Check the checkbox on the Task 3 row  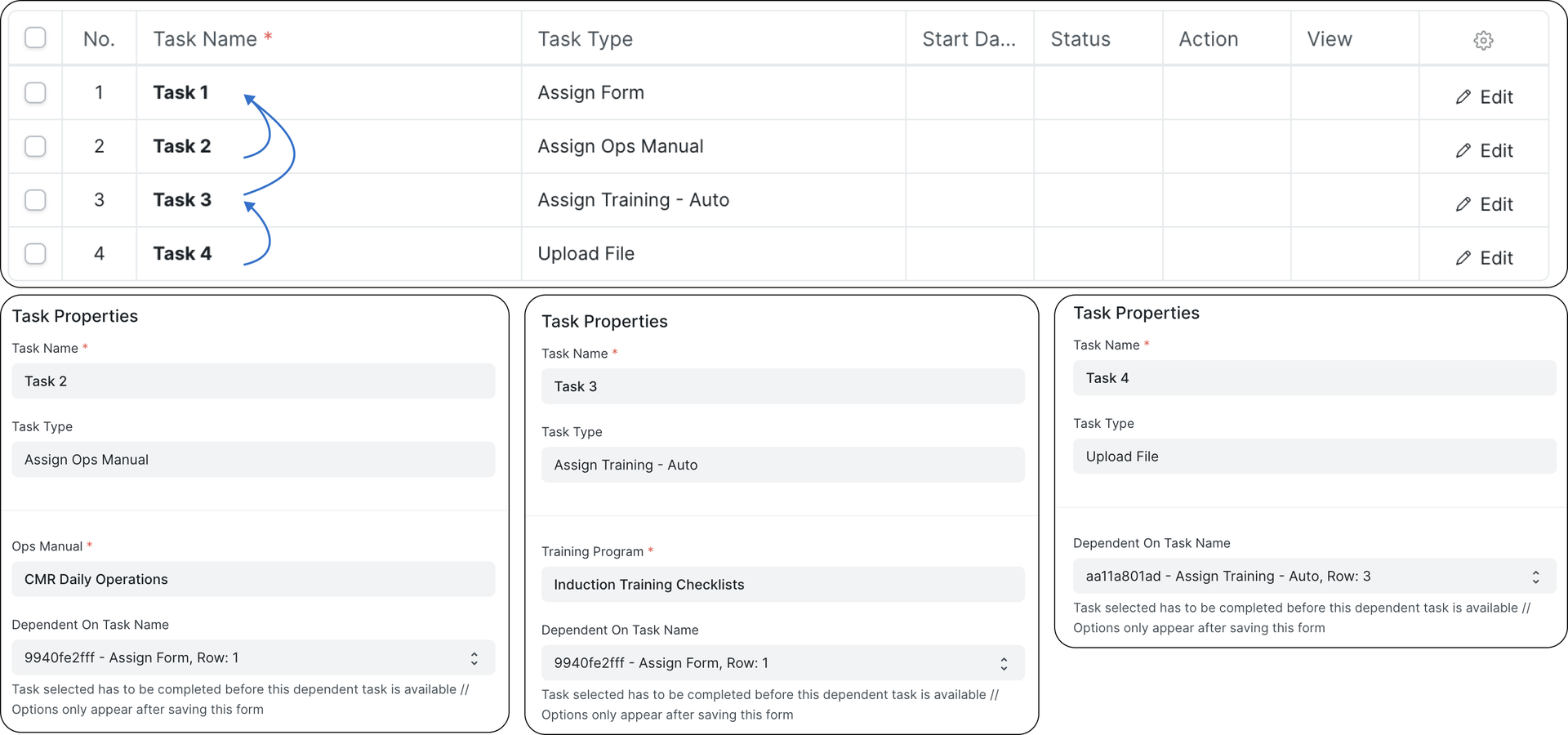[x=35, y=200]
